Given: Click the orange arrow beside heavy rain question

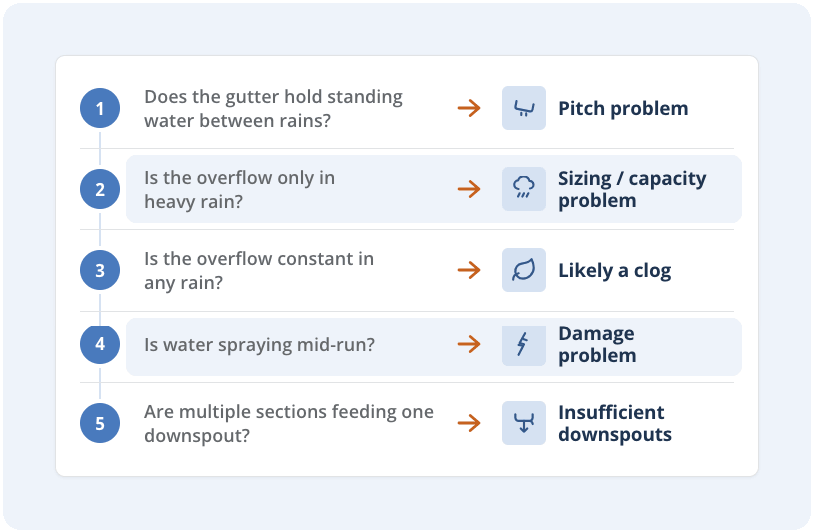Looking at the screenshot, I should point(469,189).
